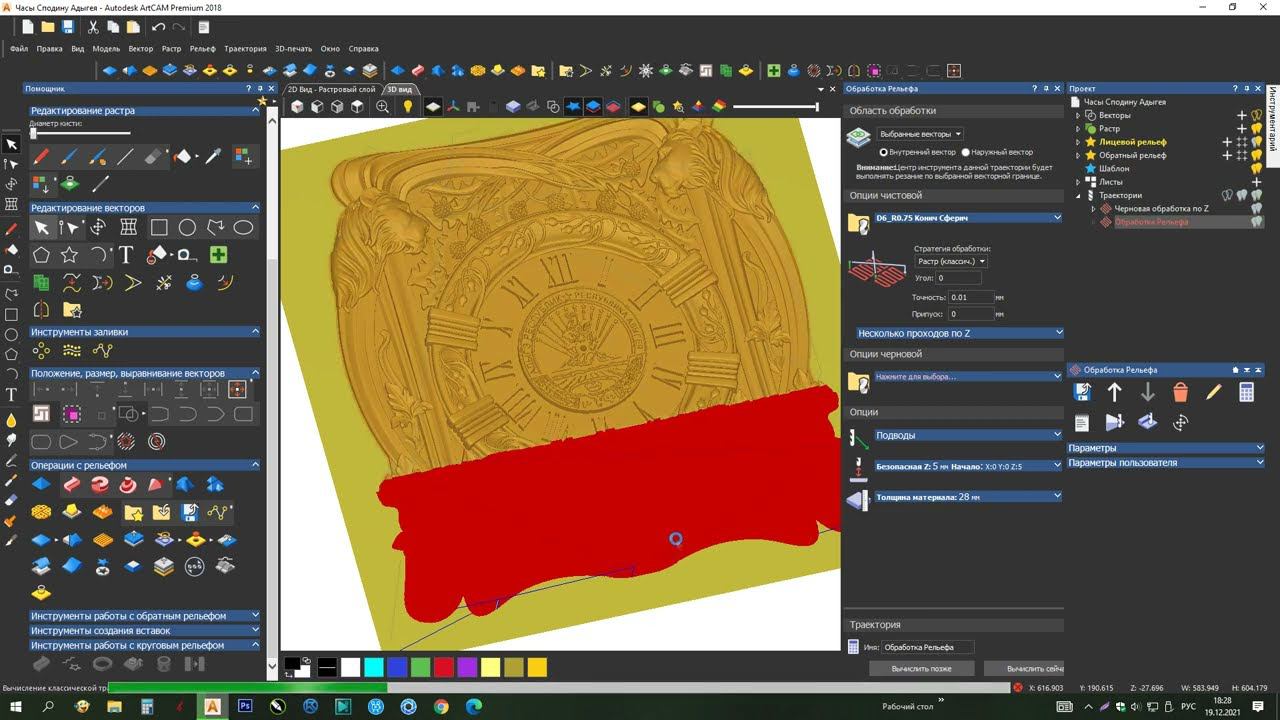
Task: Click the pencil edit toolpath icon
Action: tap(1213, 393)
